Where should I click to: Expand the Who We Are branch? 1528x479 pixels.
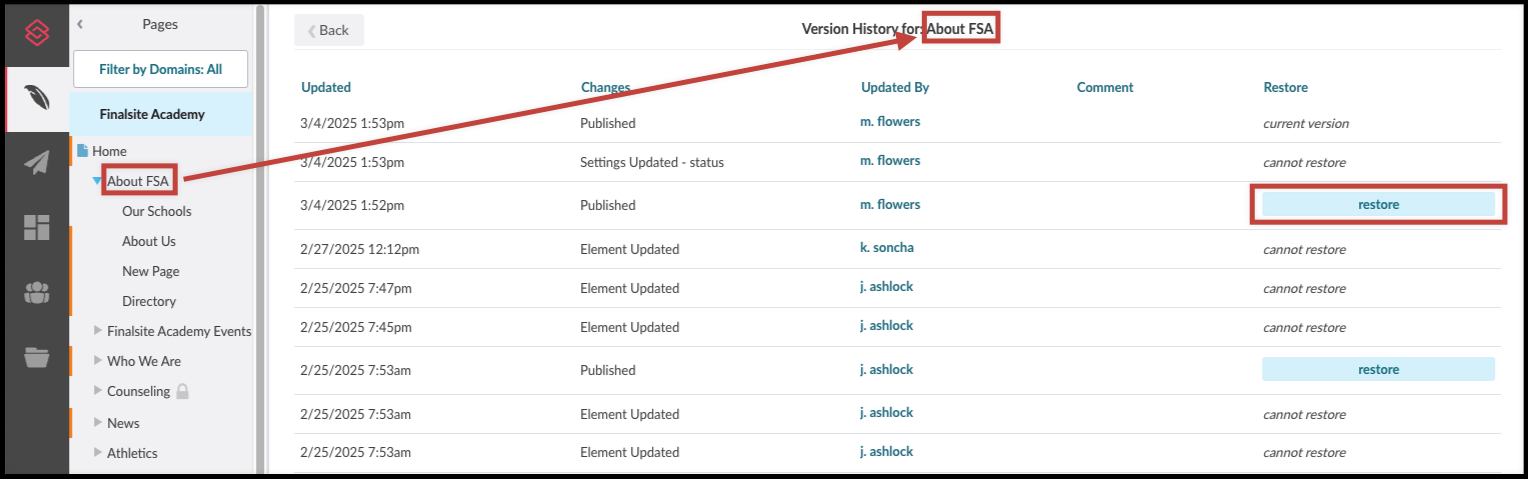(97, 360)
